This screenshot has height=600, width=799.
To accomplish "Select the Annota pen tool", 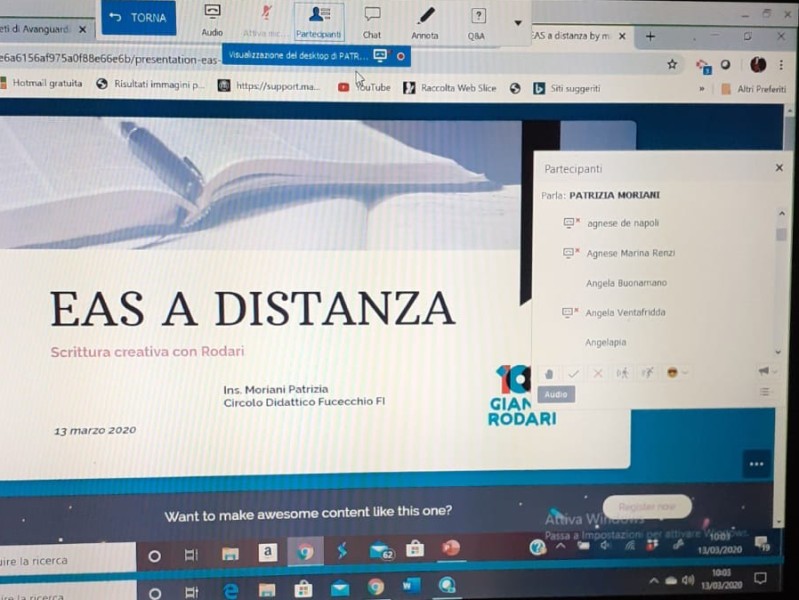I will pos(425,20).
